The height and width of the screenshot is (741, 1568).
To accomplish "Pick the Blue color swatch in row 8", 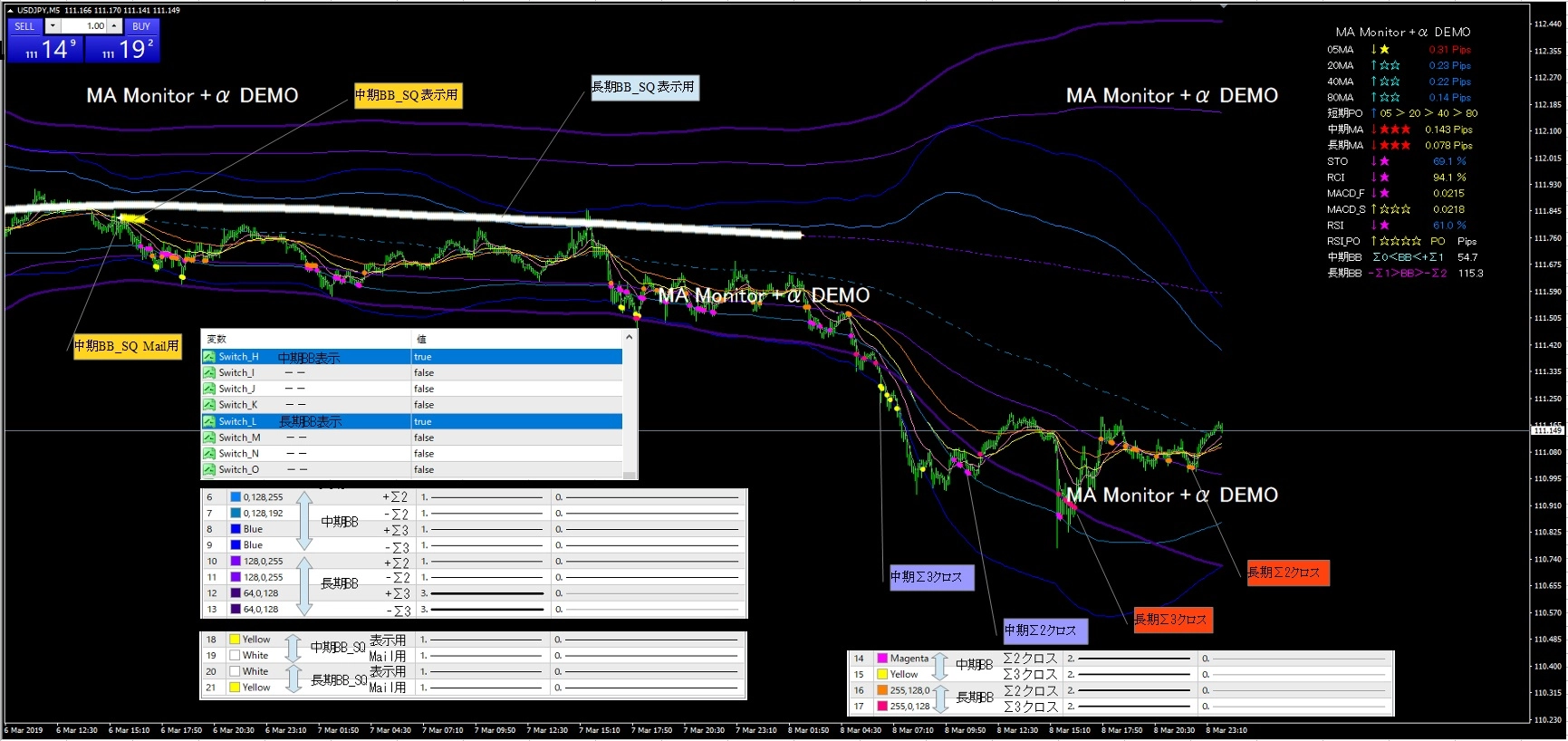I will 236,529.
